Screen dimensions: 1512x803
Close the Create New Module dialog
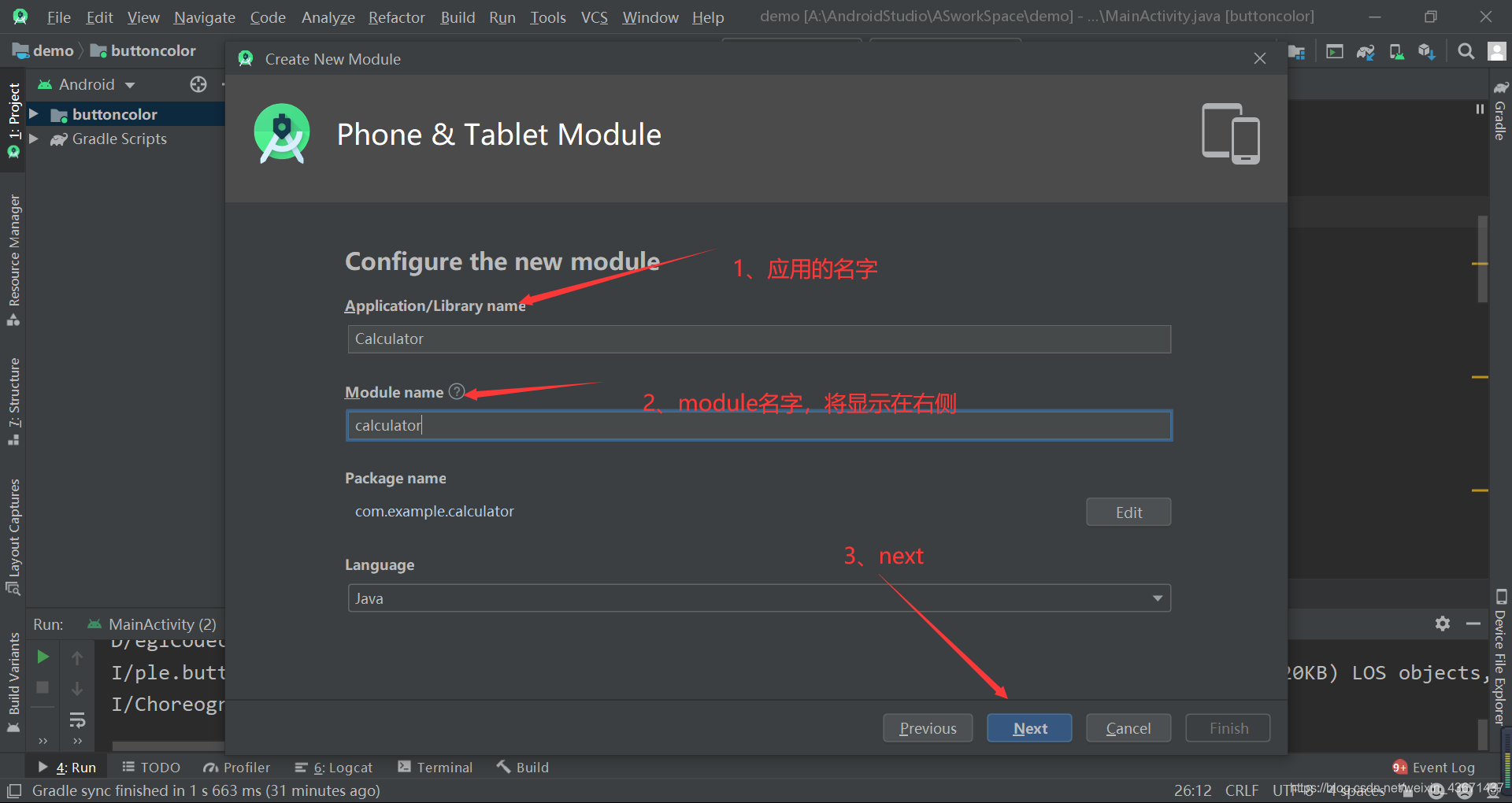tap(1260, 59)
